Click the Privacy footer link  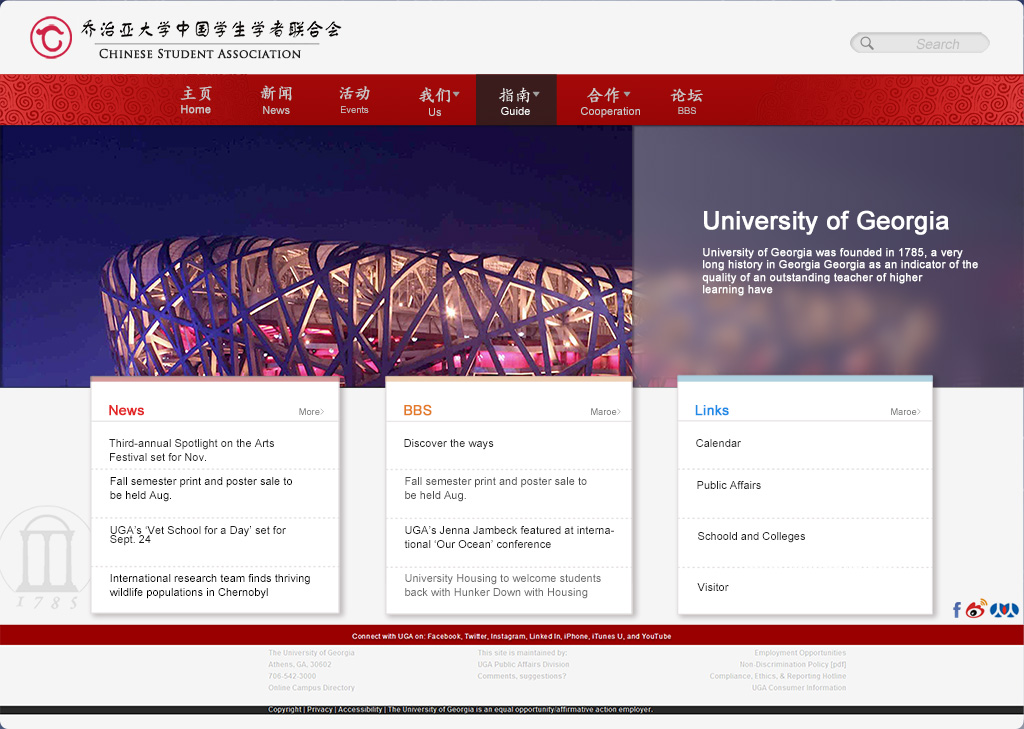[320, 709]
